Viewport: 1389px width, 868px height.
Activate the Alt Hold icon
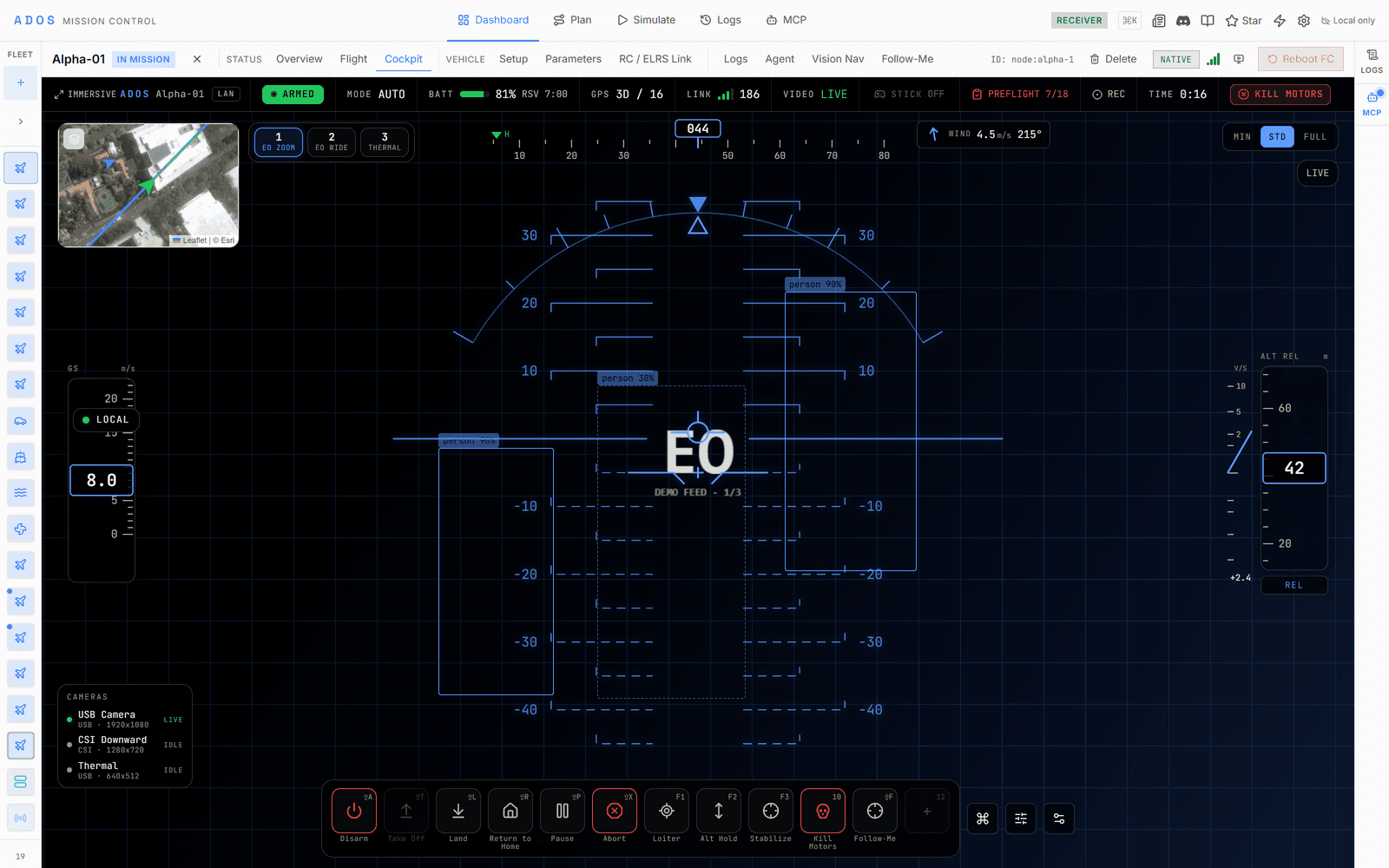pyautogui.click(x=719, y=811)
